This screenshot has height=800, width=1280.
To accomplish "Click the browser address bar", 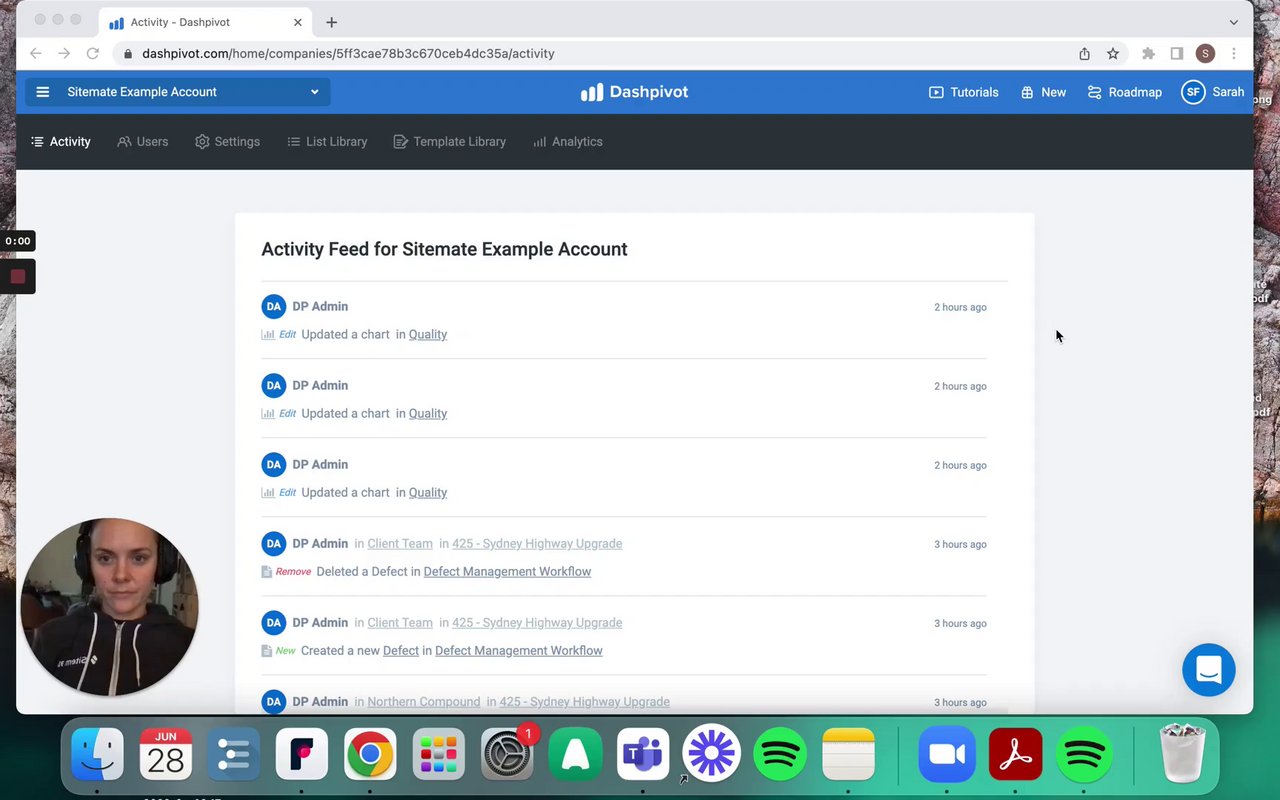I will pos(600,54).
